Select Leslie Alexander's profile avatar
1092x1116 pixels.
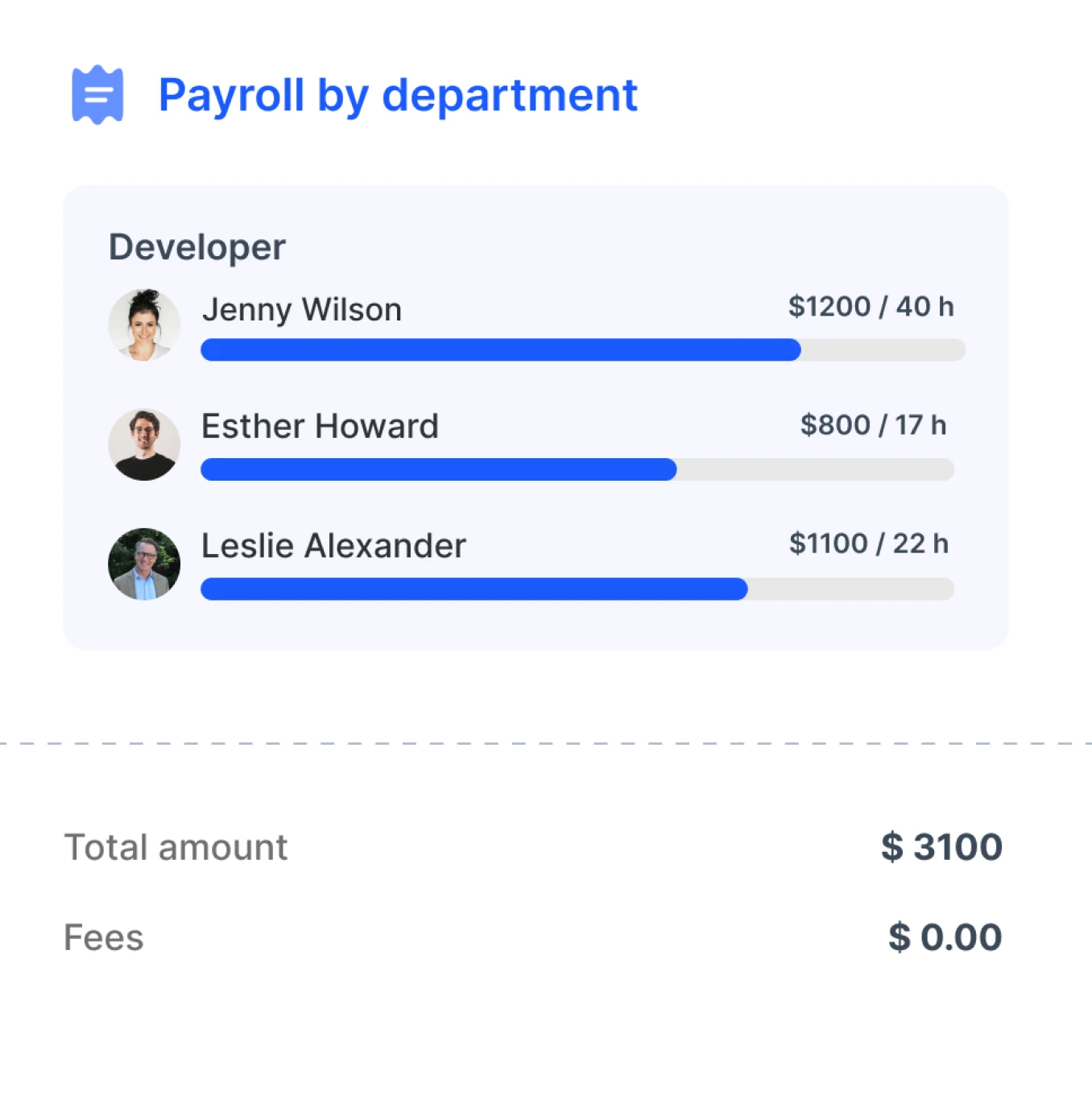(145, 564)
